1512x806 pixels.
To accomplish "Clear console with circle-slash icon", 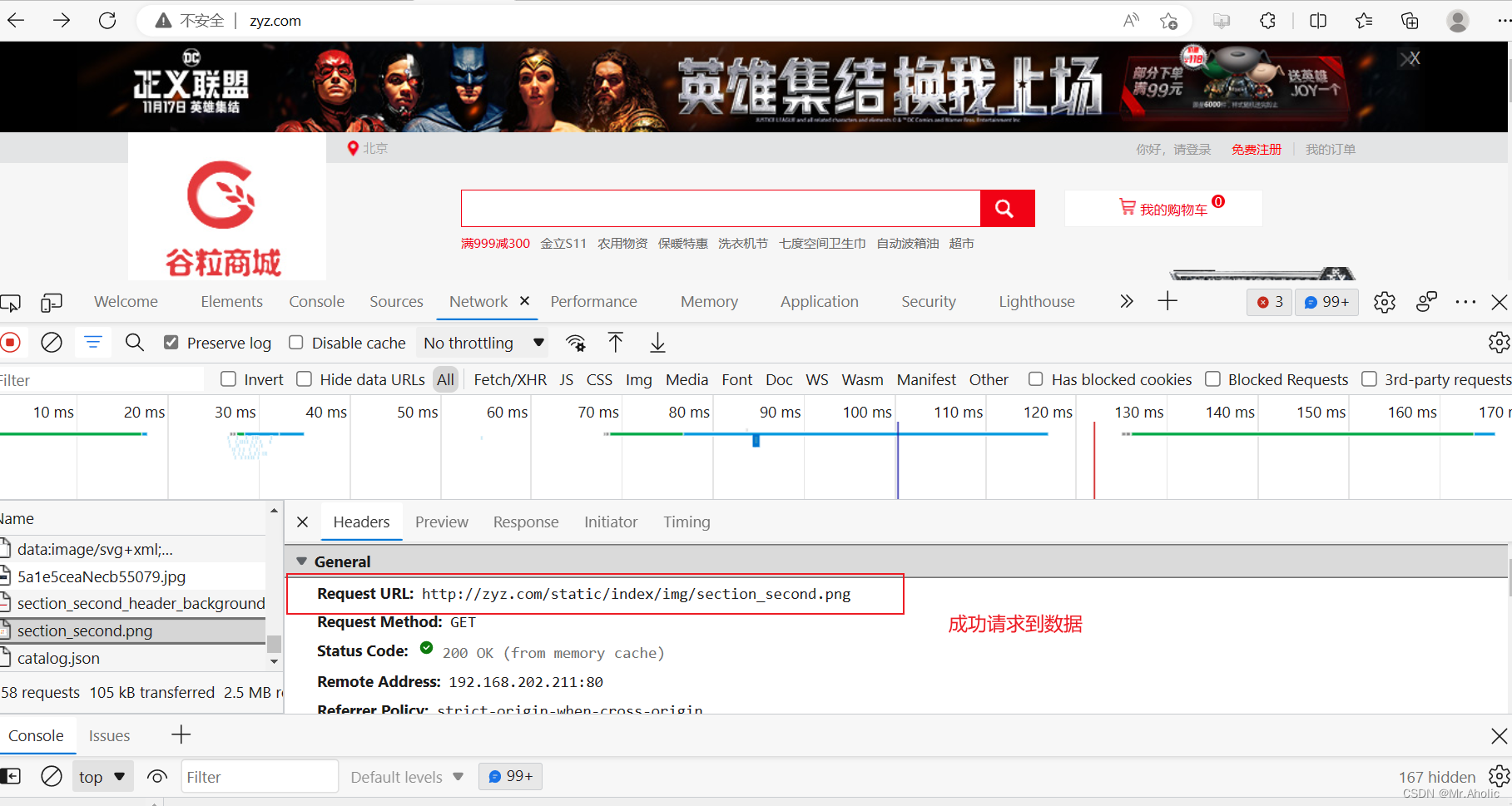I will [52, 777].
